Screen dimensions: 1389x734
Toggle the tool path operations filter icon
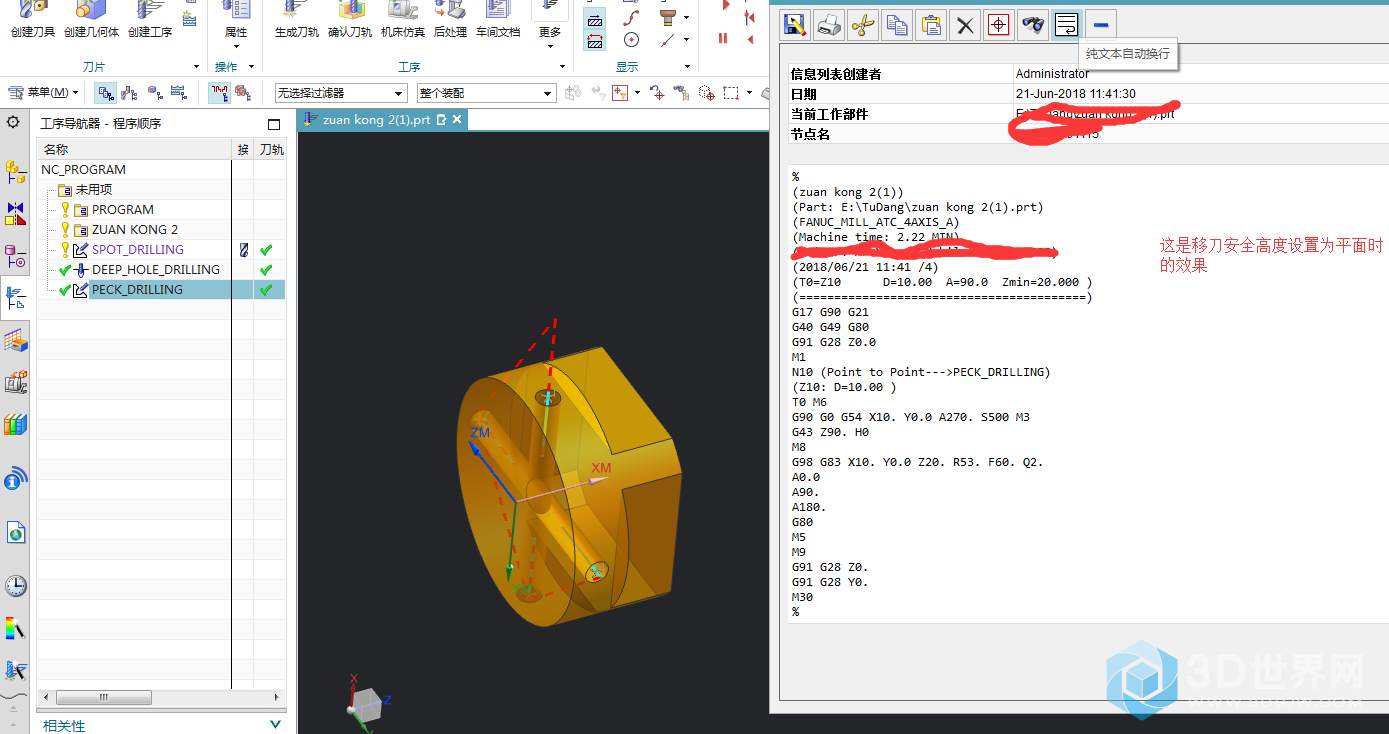[219, 93]
